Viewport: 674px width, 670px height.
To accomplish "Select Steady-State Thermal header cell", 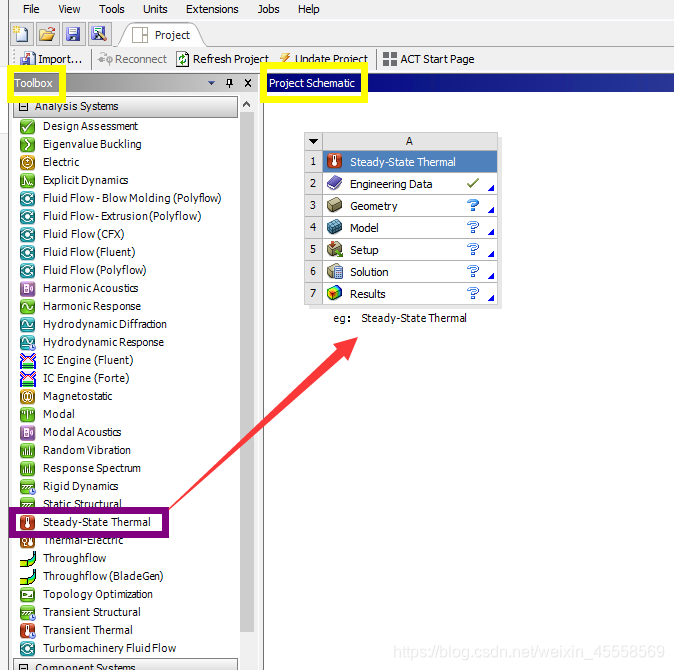I will 410,162.
